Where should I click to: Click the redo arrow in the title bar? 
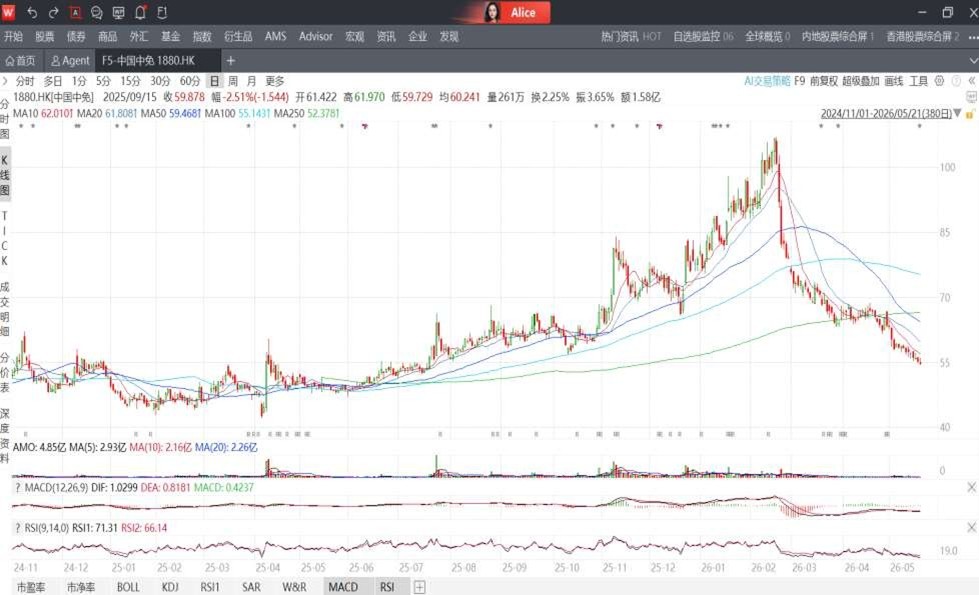[54, 12]
